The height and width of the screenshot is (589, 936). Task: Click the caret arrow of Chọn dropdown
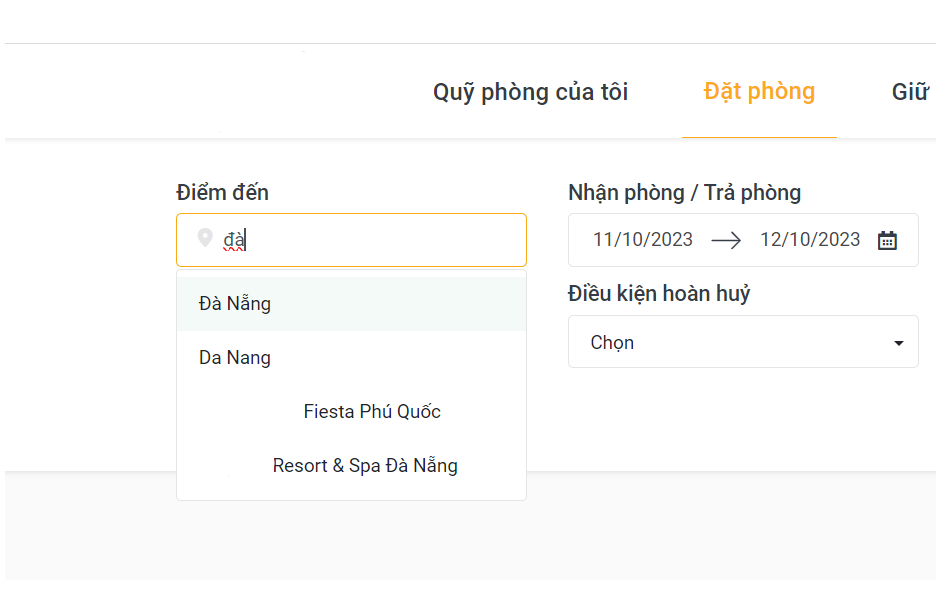898,343
